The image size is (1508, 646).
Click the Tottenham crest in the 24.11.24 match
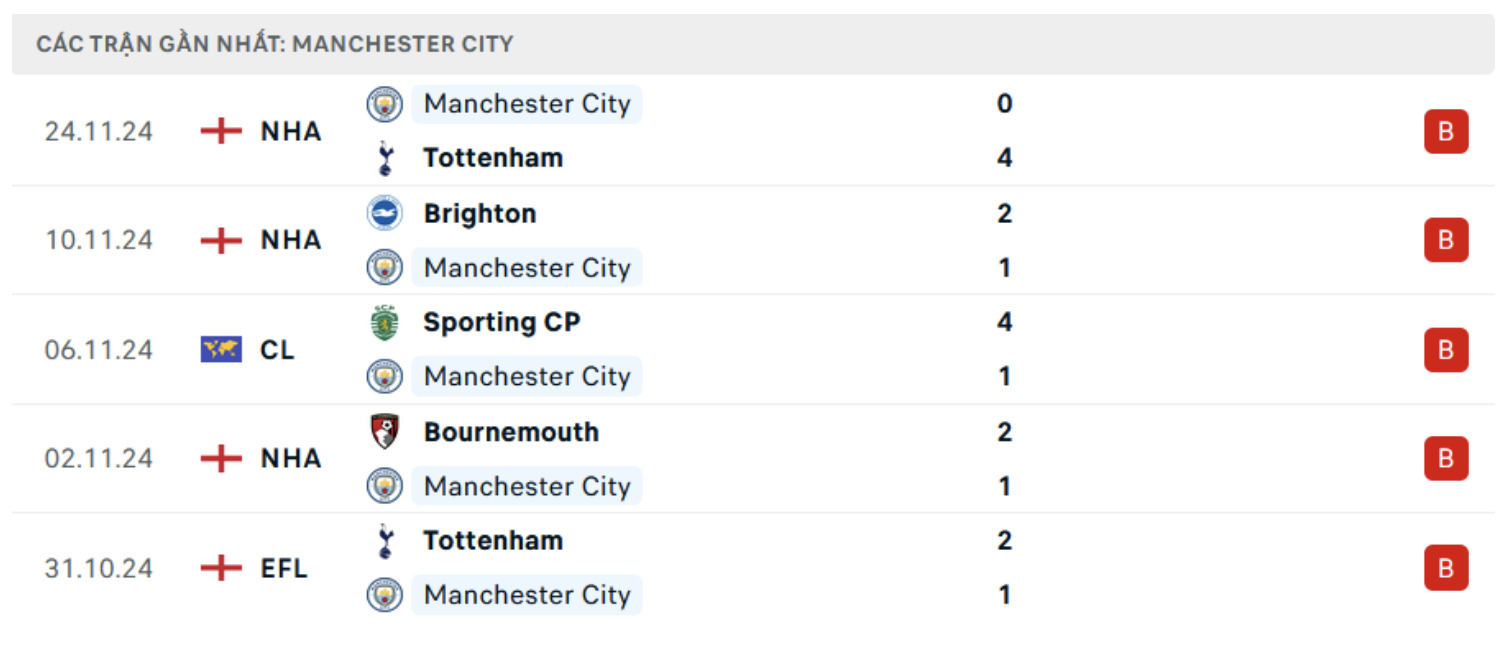(x=385, y=158)
